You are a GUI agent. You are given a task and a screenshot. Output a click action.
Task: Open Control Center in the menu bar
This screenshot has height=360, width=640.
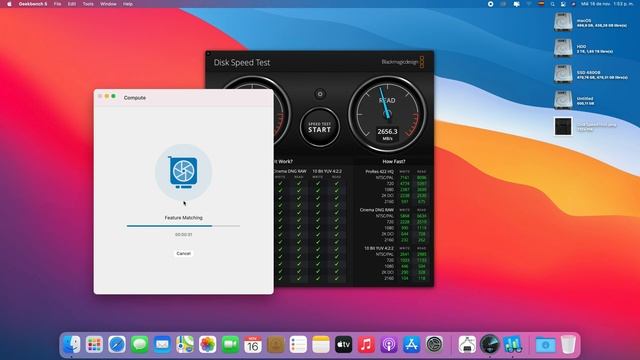pos(563,4)
